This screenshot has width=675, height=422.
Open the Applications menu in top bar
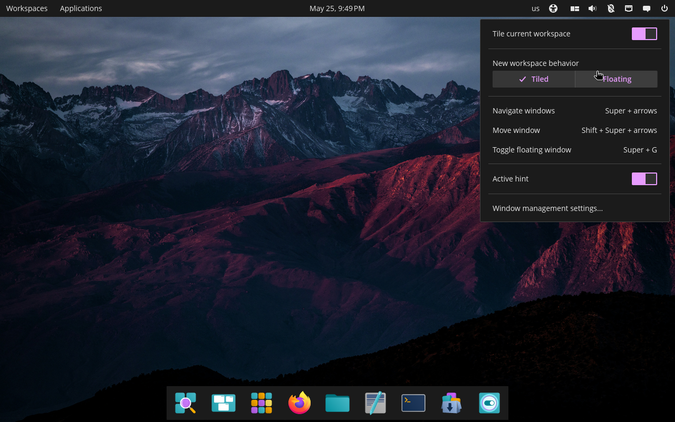click(x=81, y=8)
